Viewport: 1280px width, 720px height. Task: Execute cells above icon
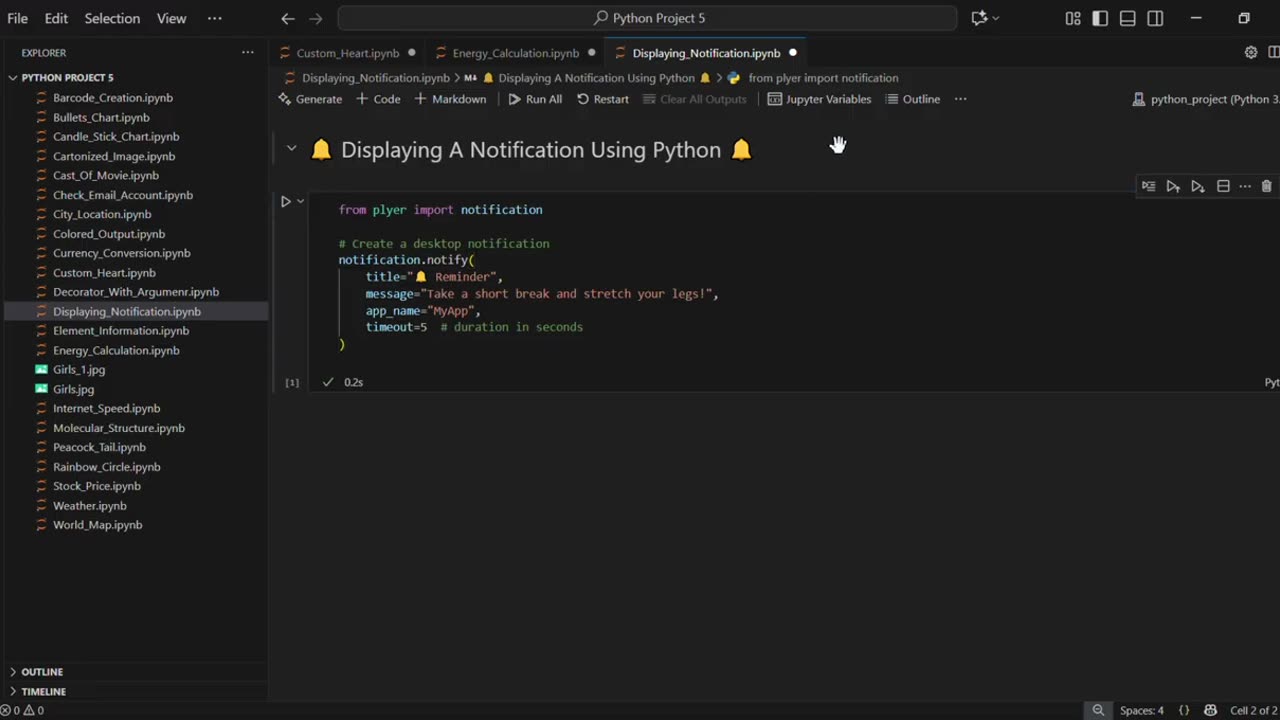pos(1173,186)
